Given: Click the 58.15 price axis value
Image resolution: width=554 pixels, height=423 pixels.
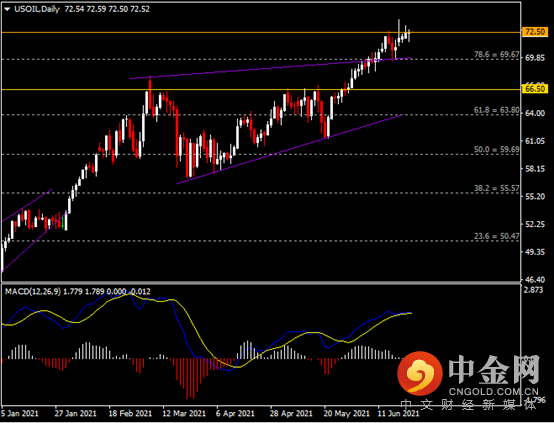Looking at the screenshot, I should (x=535, y=169).
